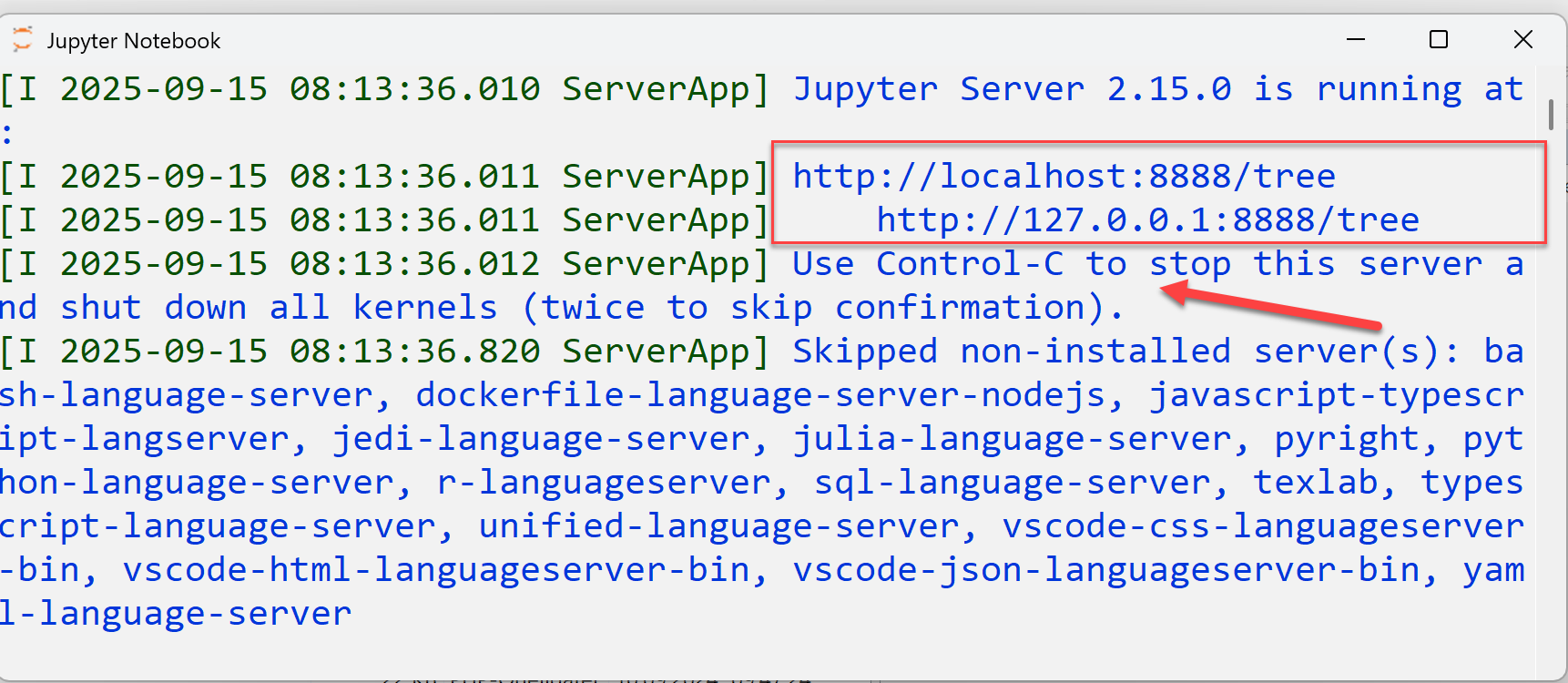Click the Jupyter logo icon in title bar

point(22,39)
